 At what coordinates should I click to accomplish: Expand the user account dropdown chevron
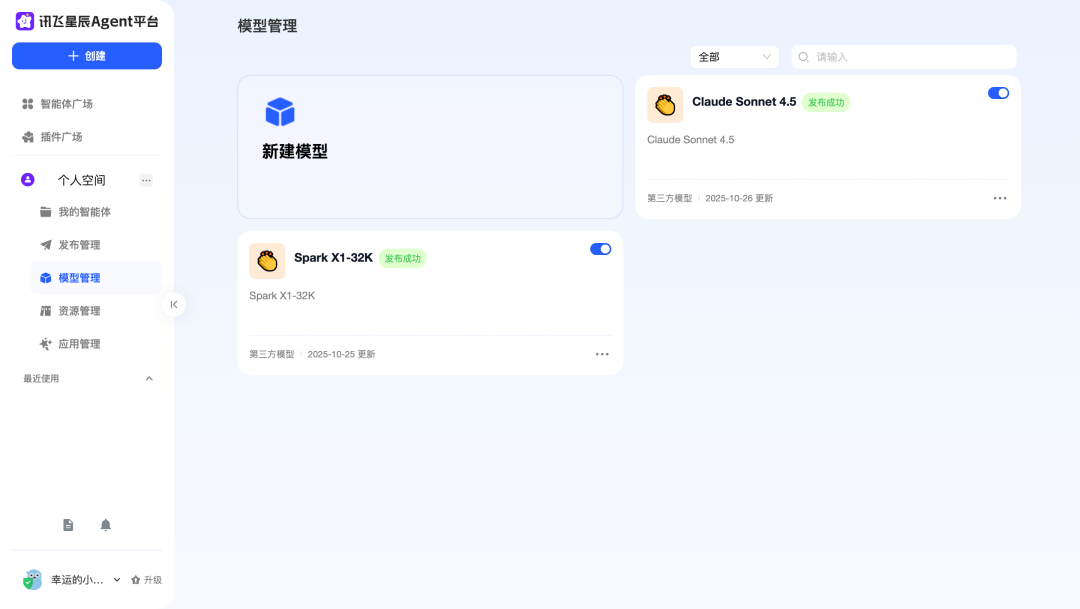click(x=117, y=579)
